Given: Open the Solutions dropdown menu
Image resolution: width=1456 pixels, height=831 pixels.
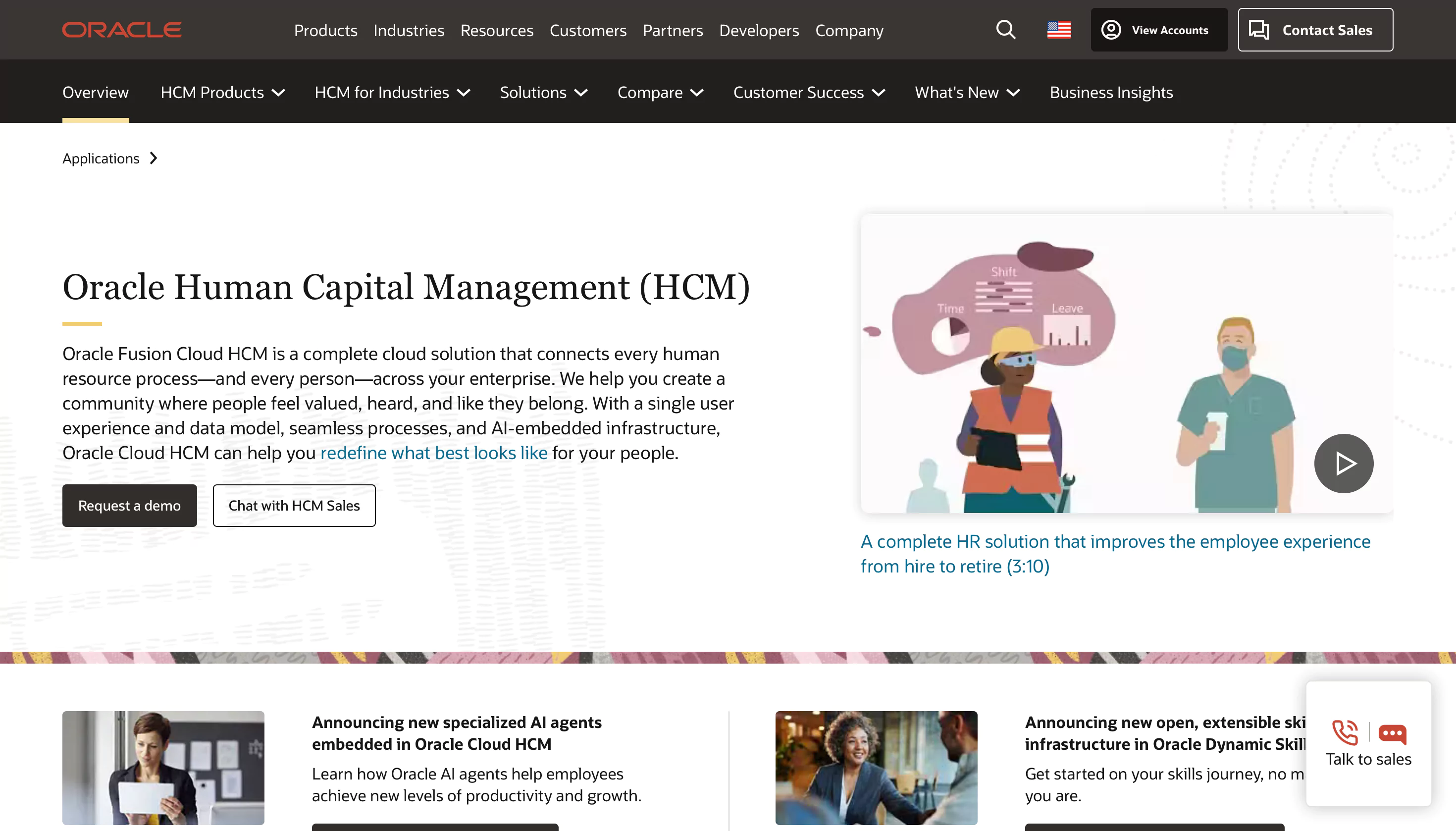Looking at the screenshot, I should click(543, 93).
